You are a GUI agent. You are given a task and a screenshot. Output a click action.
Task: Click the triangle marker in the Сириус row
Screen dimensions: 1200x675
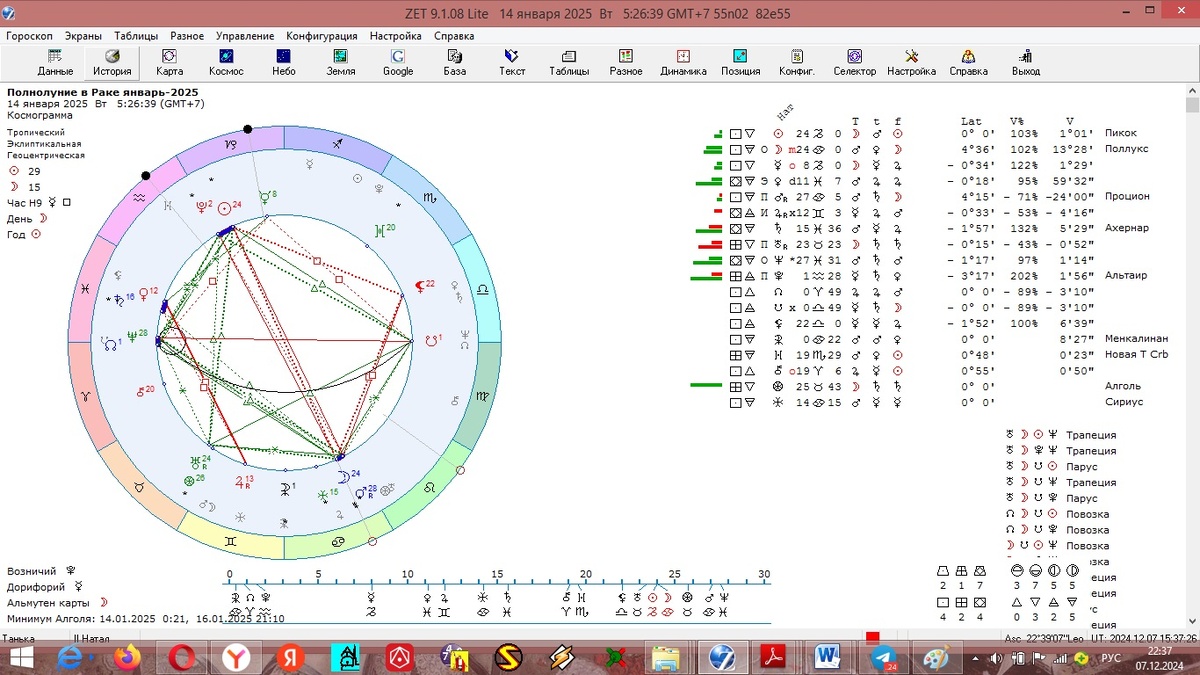click(x=749, y=403)
